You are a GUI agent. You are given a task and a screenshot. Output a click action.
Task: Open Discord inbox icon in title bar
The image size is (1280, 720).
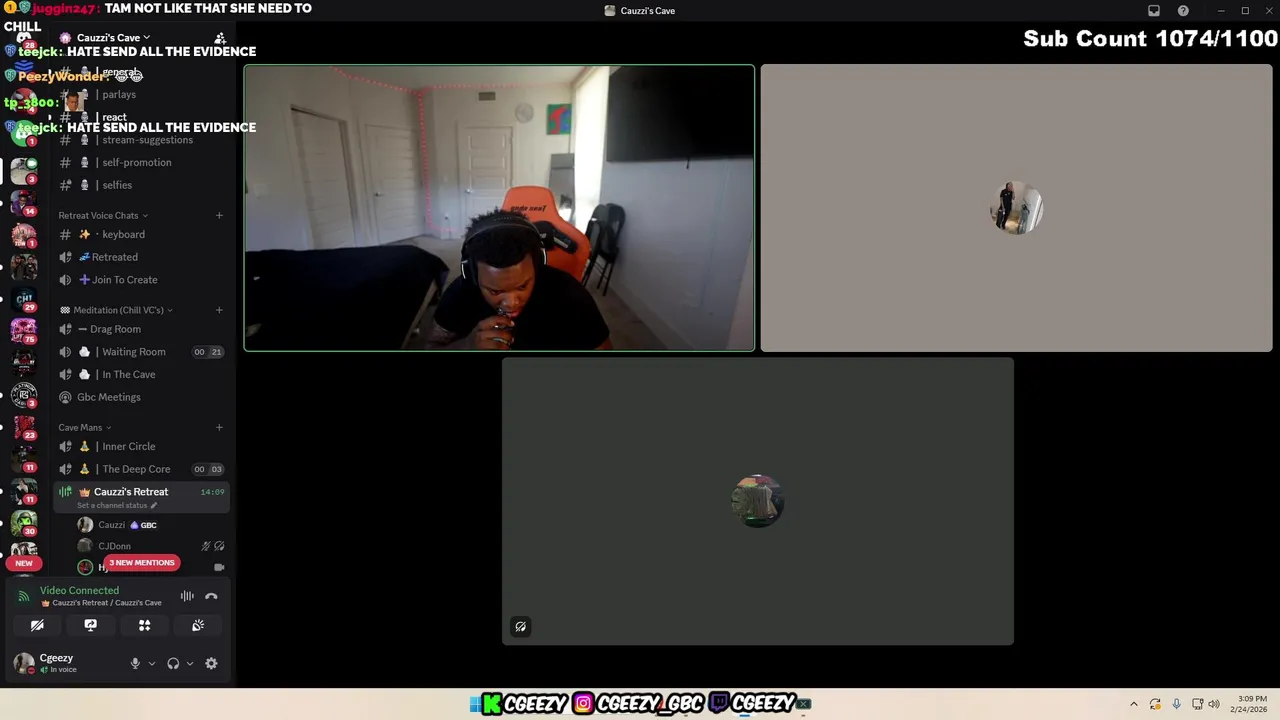[x=1153, y=11]
